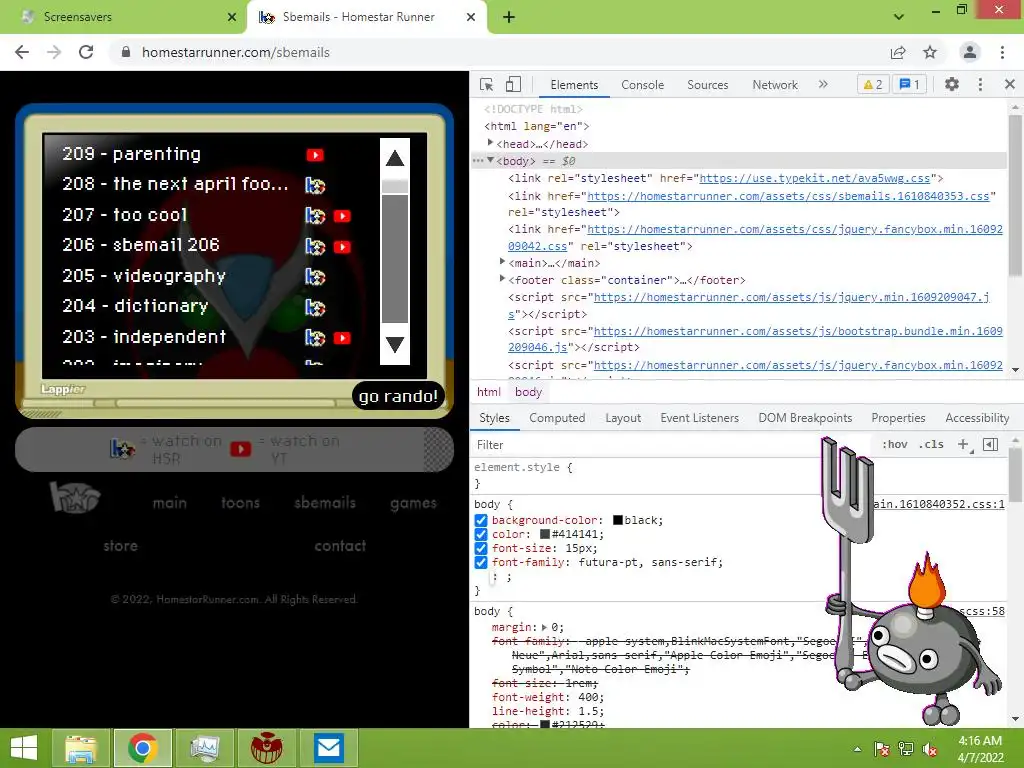1024x768 pixels.
Task: Switch to Console tab
Action: [643, 85]
